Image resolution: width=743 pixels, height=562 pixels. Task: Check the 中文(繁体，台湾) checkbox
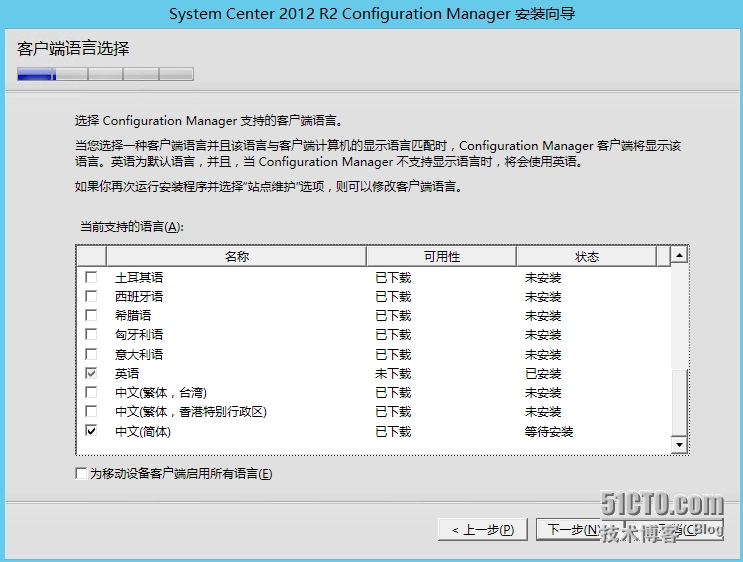point(91,392)
